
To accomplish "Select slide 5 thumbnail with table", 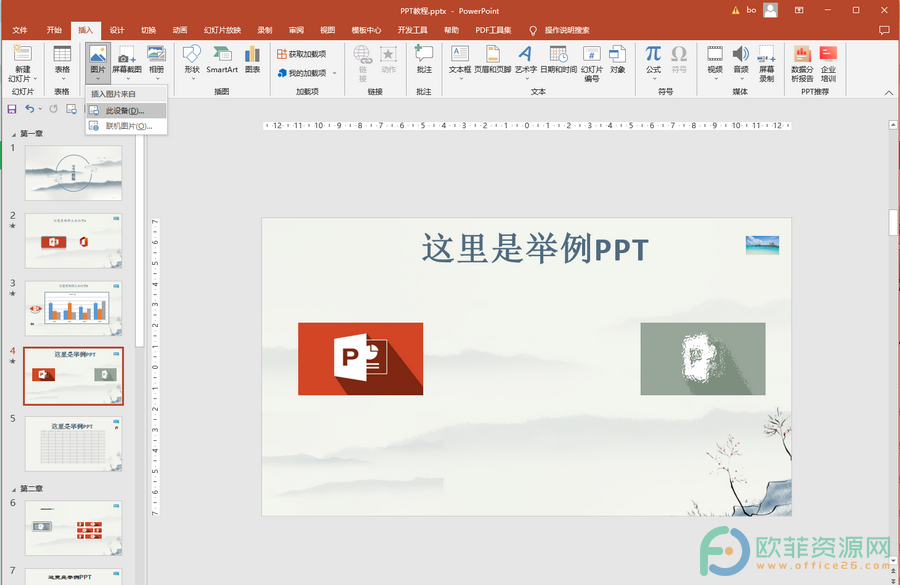I will tap(73, 444).
